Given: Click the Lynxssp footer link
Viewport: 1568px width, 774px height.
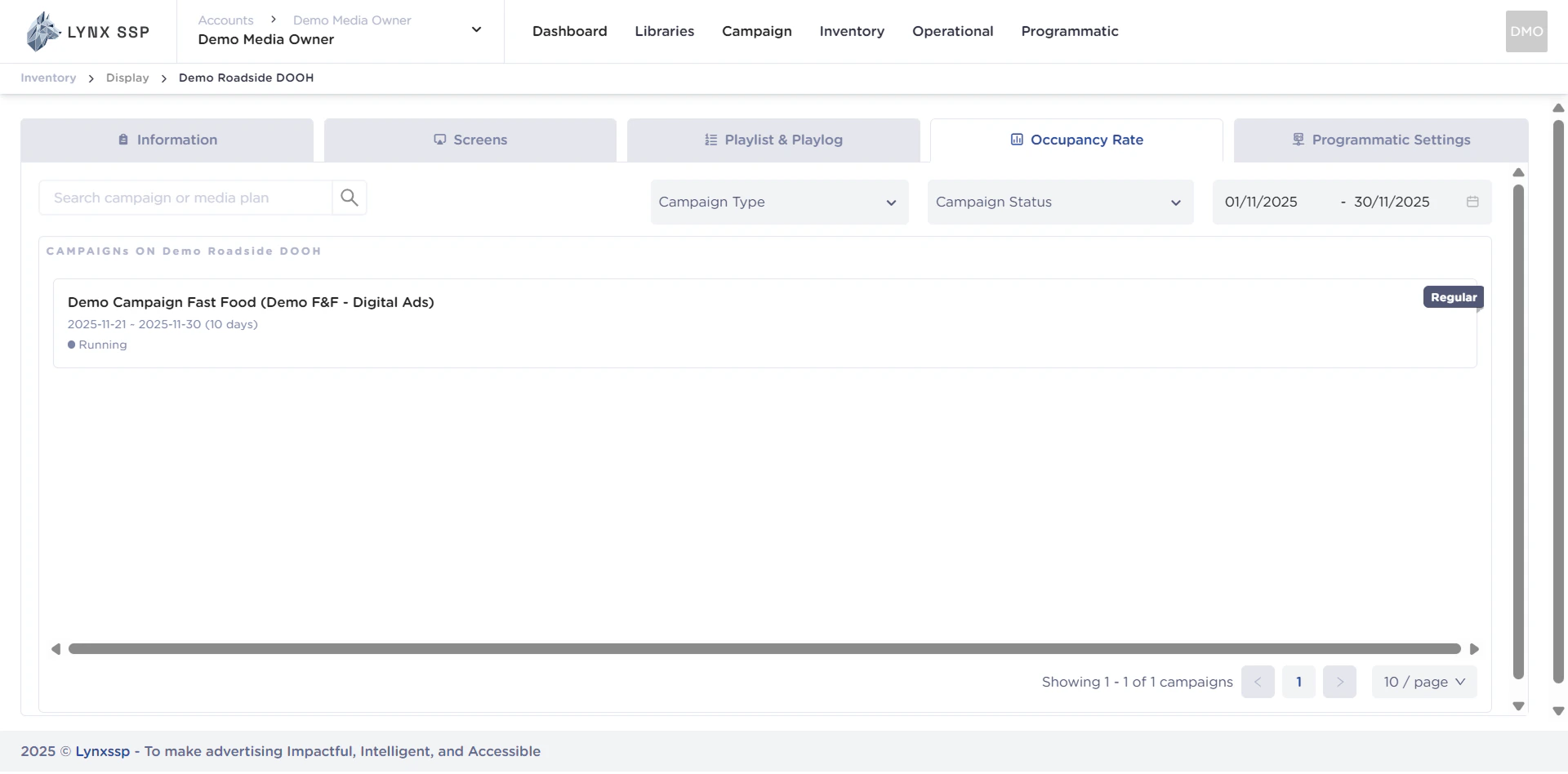Looking at the screenshot, I should click(x=103, y=751).
